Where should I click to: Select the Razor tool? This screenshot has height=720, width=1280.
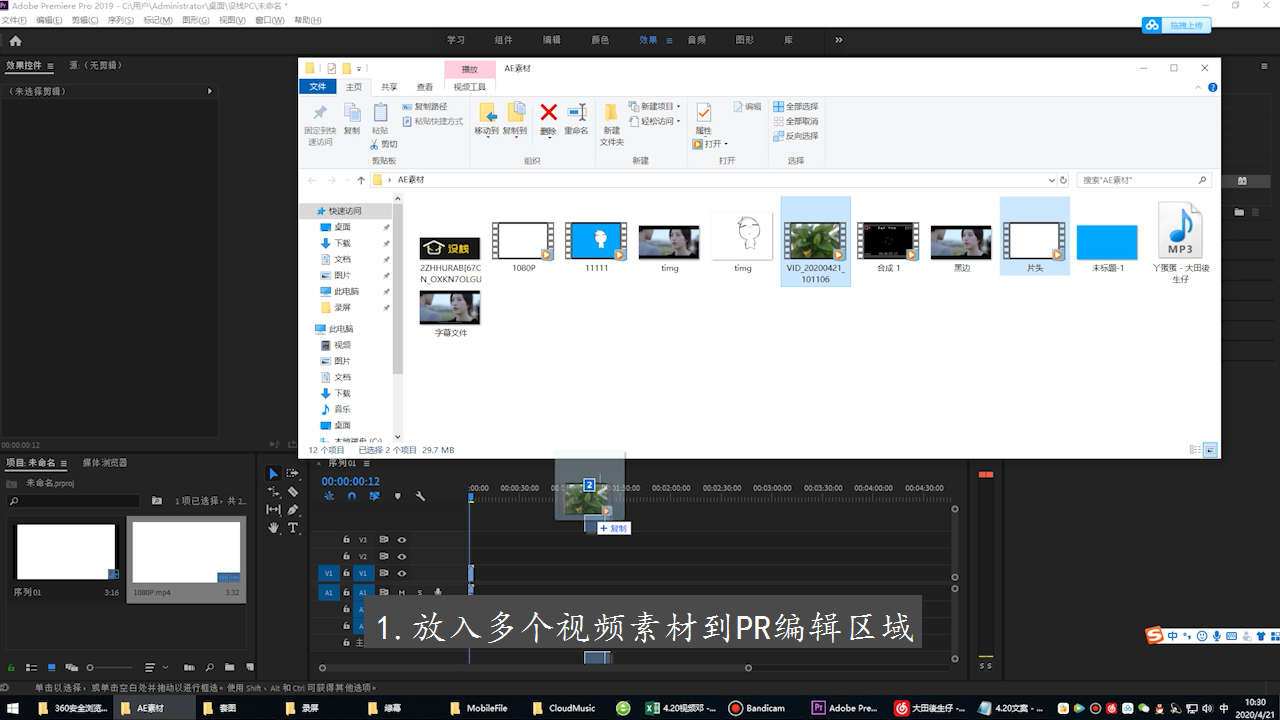pyautogui.click(x=292, y=492)
